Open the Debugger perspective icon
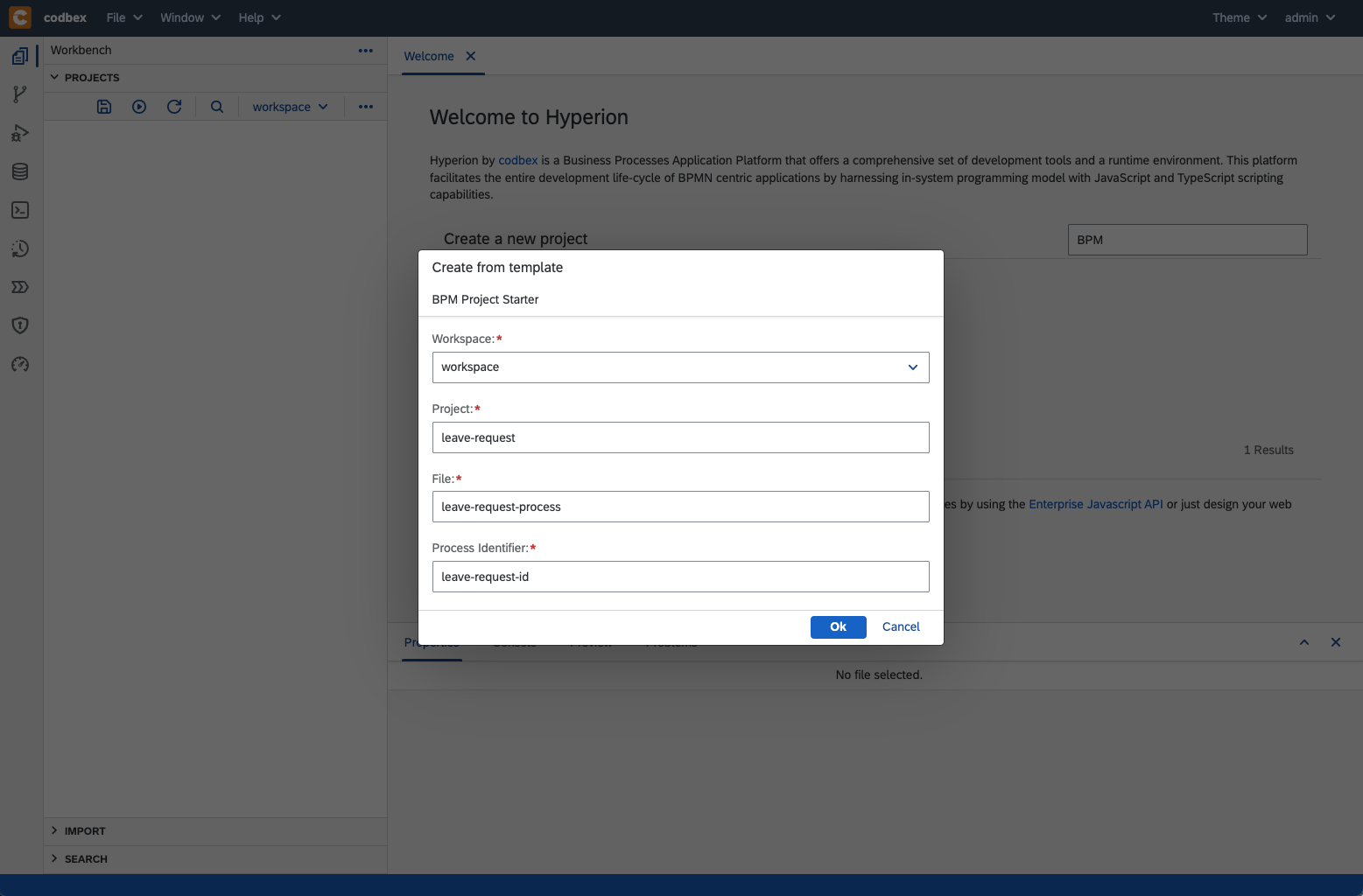1363x896 pixels. pyautogui.click(x=20, y=133)
